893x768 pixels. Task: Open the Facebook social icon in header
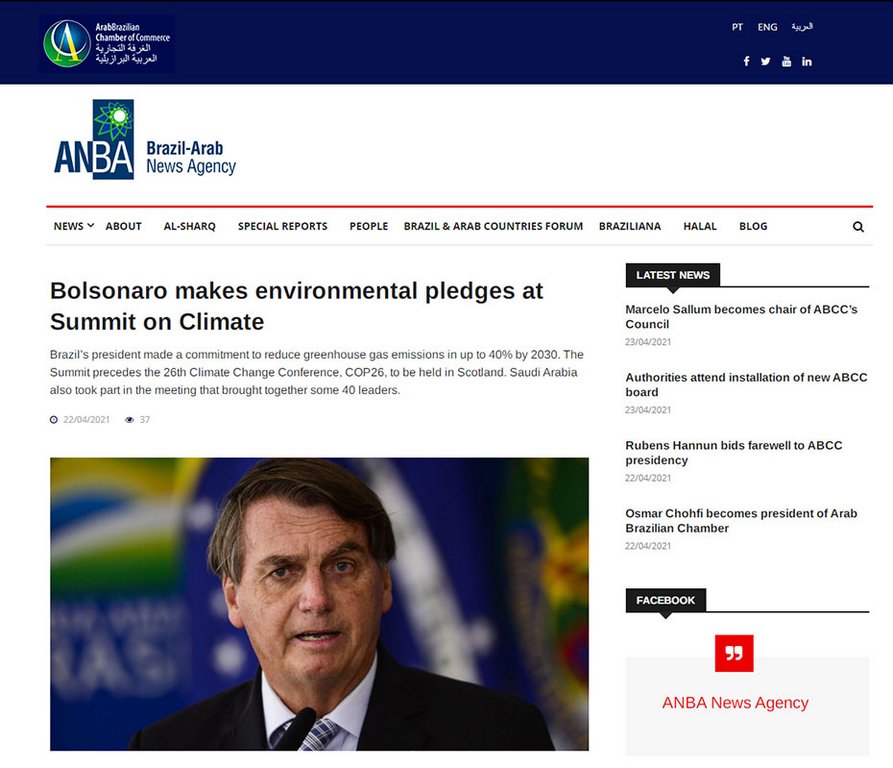point(746,61)
